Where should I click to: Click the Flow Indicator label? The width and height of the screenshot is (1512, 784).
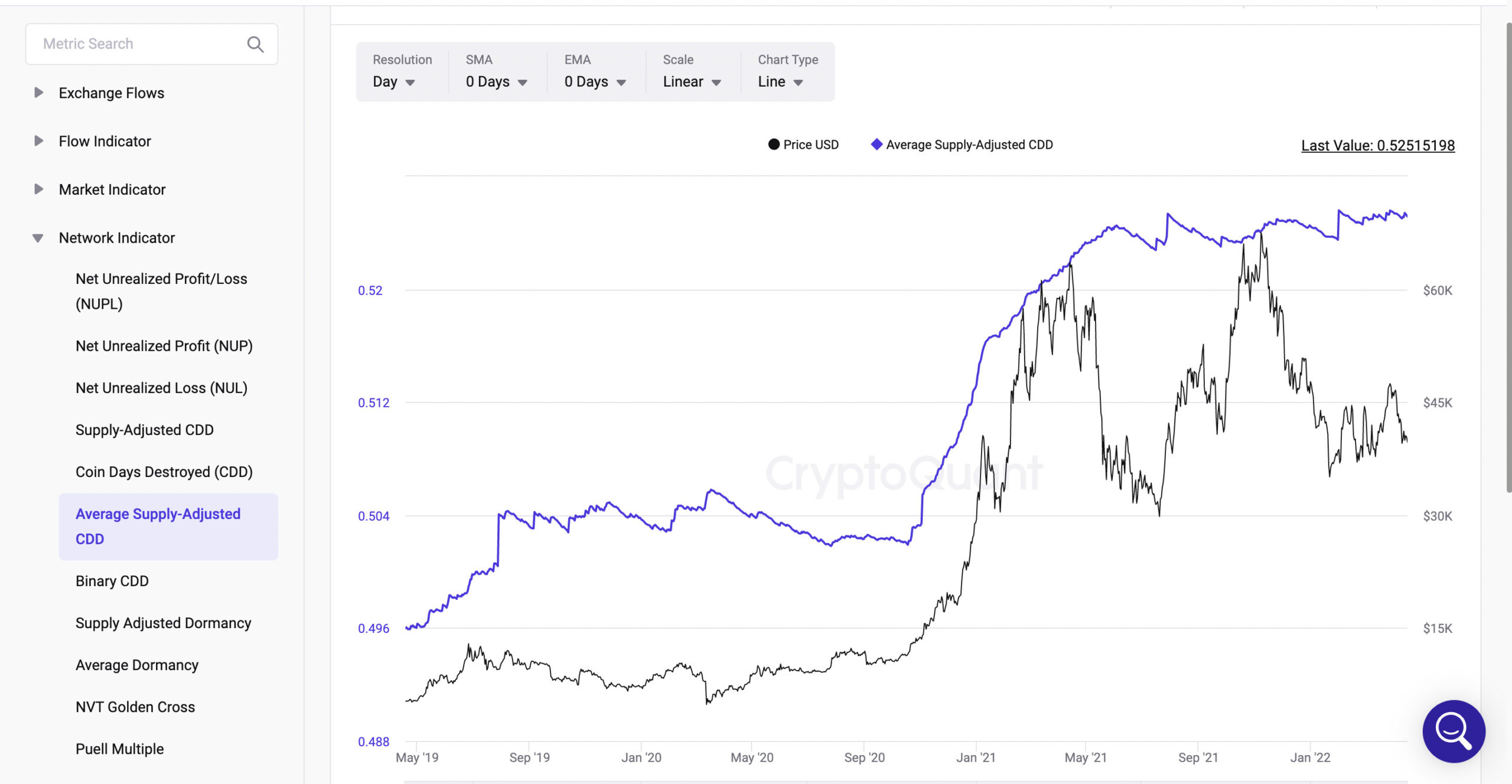click(105, 141)
